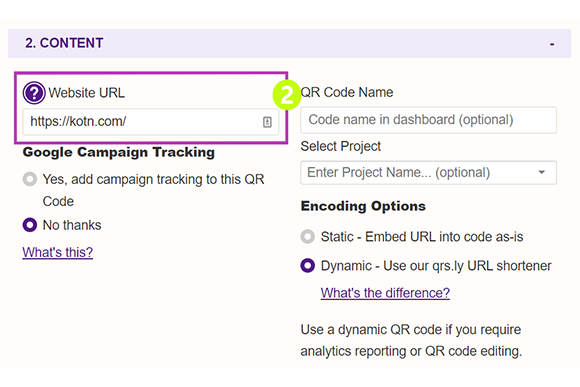Select the 'No thanks' radio button
Viewport: 580px width, 387px height.
(30, 225)
